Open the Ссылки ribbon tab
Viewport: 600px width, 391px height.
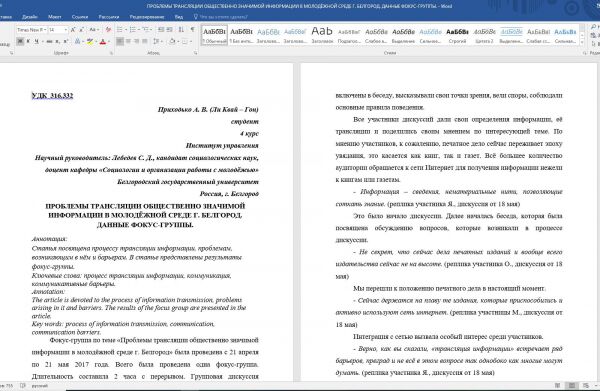point(80,17)
